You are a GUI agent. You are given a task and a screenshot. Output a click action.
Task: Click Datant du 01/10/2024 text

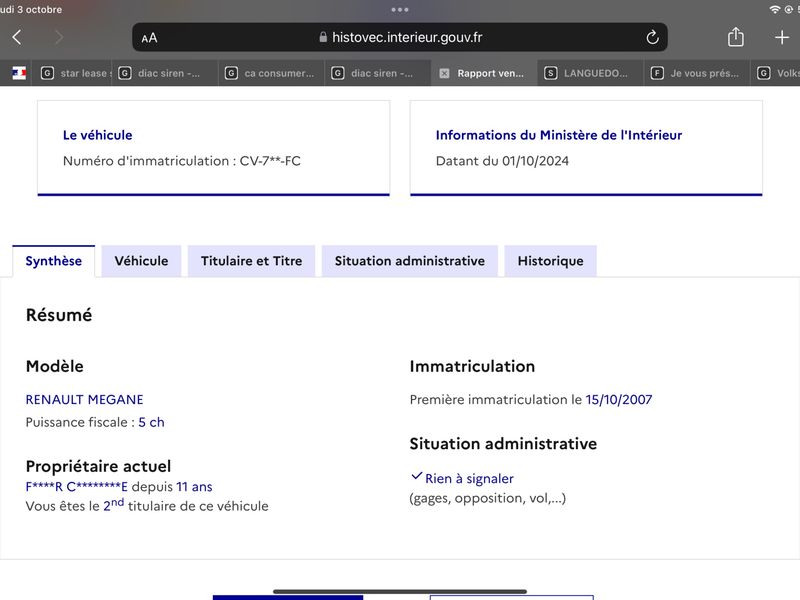click(x=502, y=161)
